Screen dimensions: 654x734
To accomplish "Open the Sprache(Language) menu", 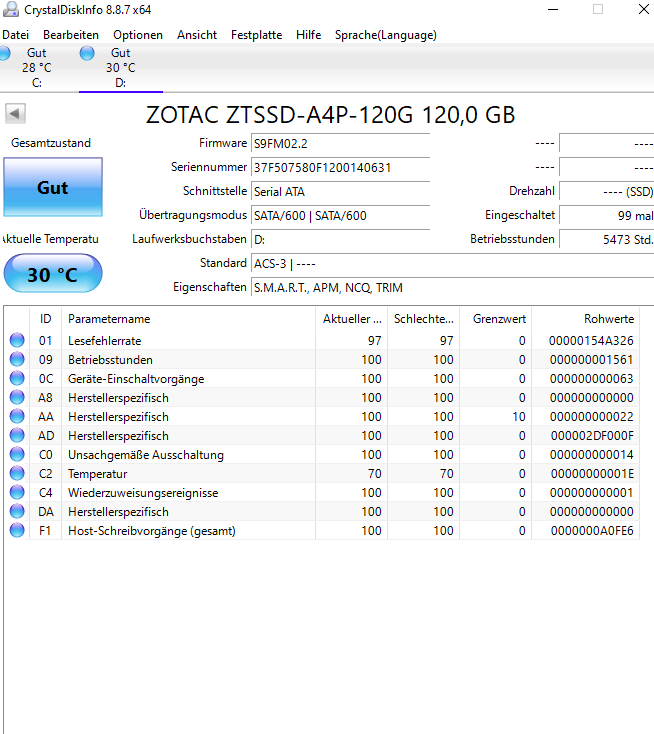I will (385, 35).
